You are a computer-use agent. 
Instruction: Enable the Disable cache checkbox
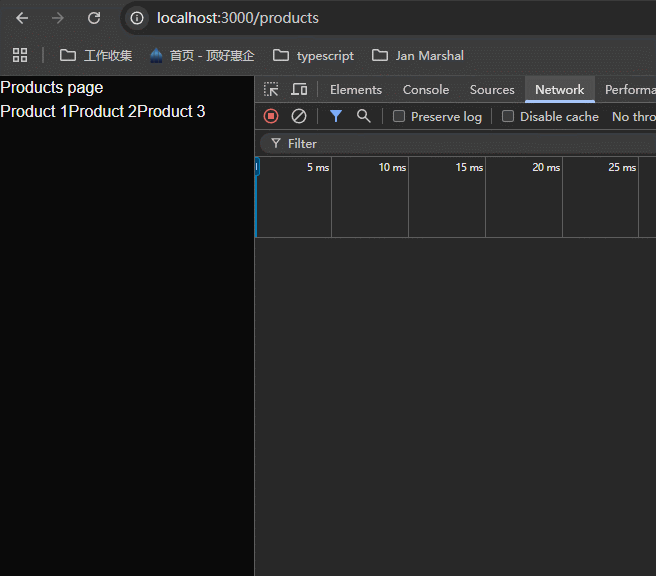508,116
